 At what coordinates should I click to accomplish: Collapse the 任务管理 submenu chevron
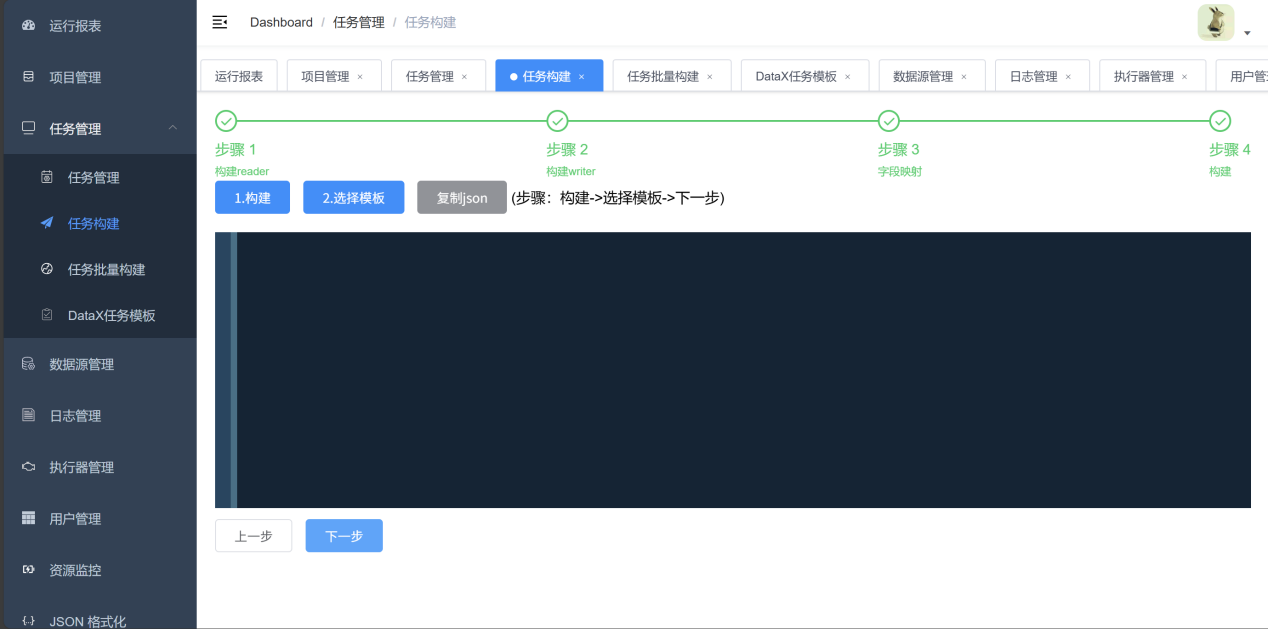click(x=173, y=128)
